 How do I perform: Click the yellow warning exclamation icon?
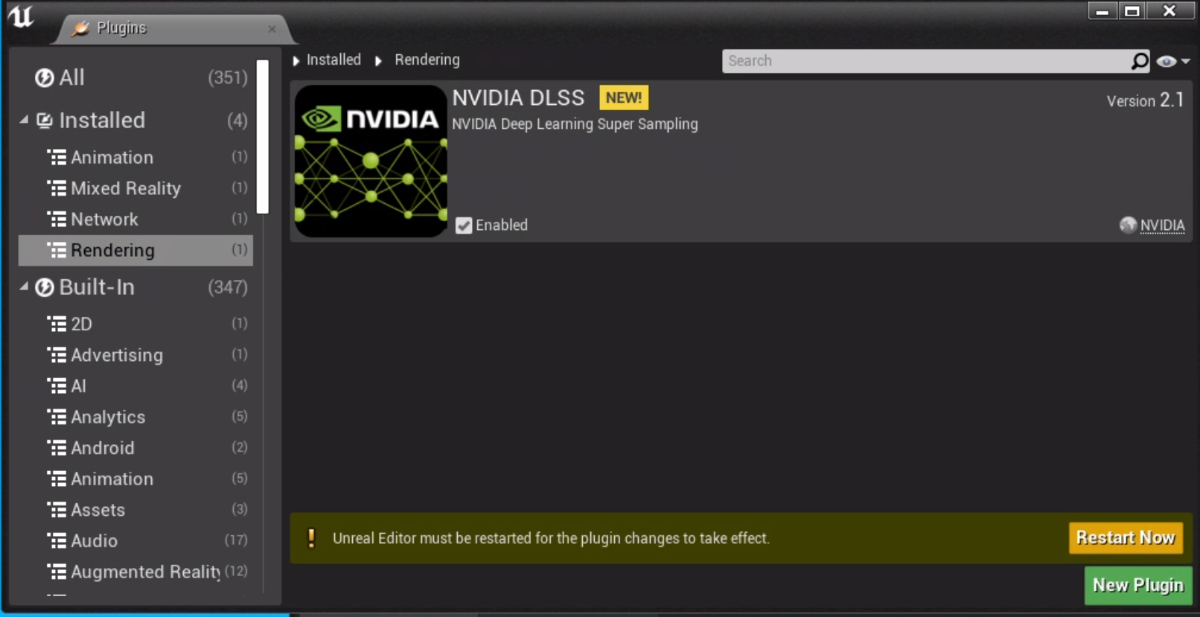pyautogui.click(x=311, y=539)
